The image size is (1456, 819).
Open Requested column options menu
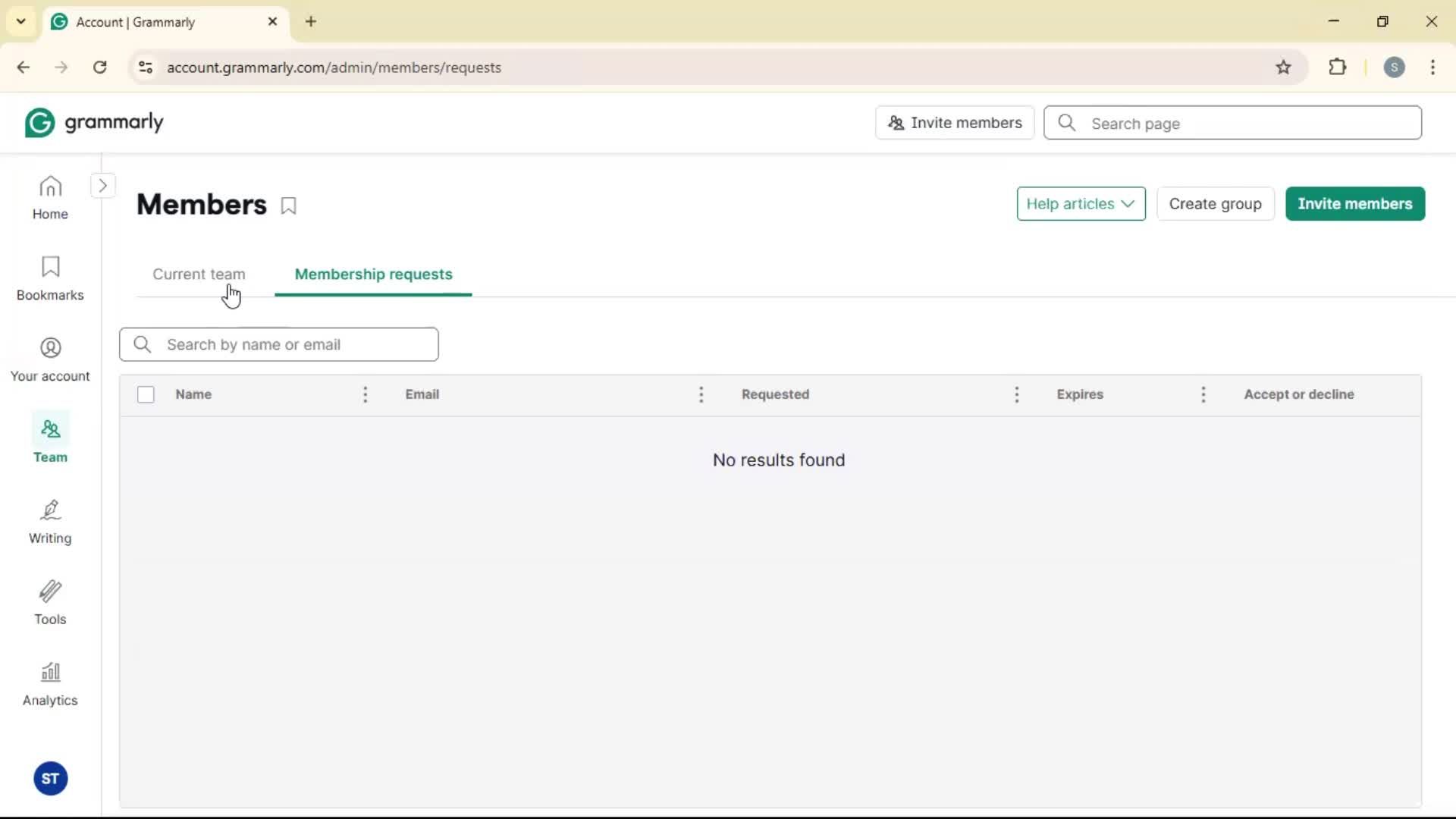pos(1017,394)
